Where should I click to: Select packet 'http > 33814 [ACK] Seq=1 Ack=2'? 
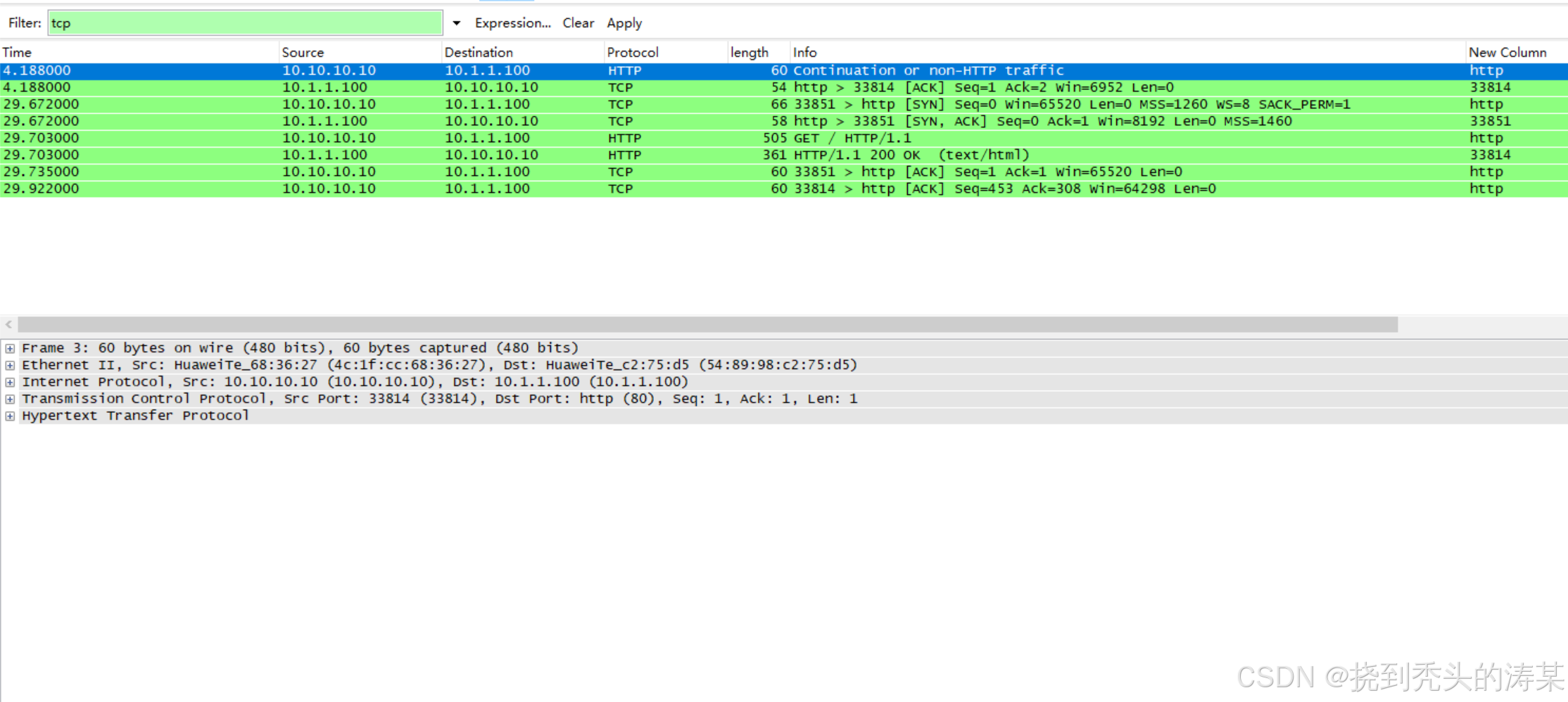click(x=784, y=87)
